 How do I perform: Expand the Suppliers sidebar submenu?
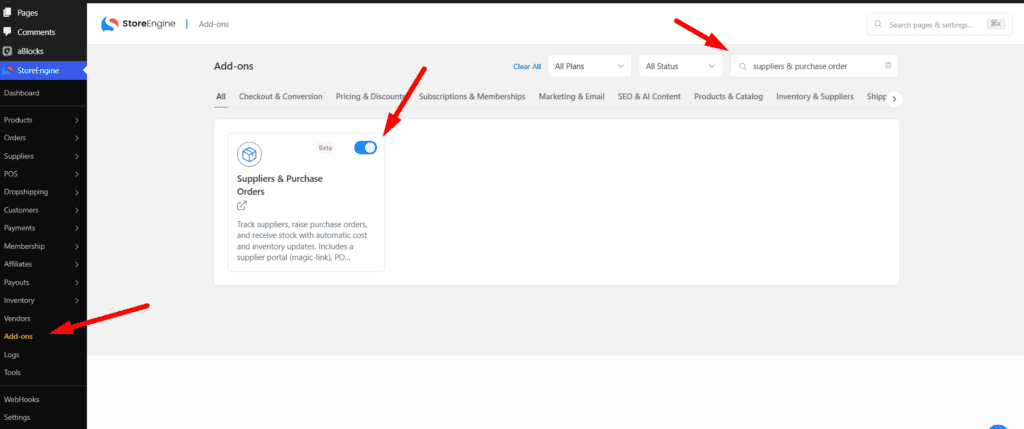click(77, 156)
